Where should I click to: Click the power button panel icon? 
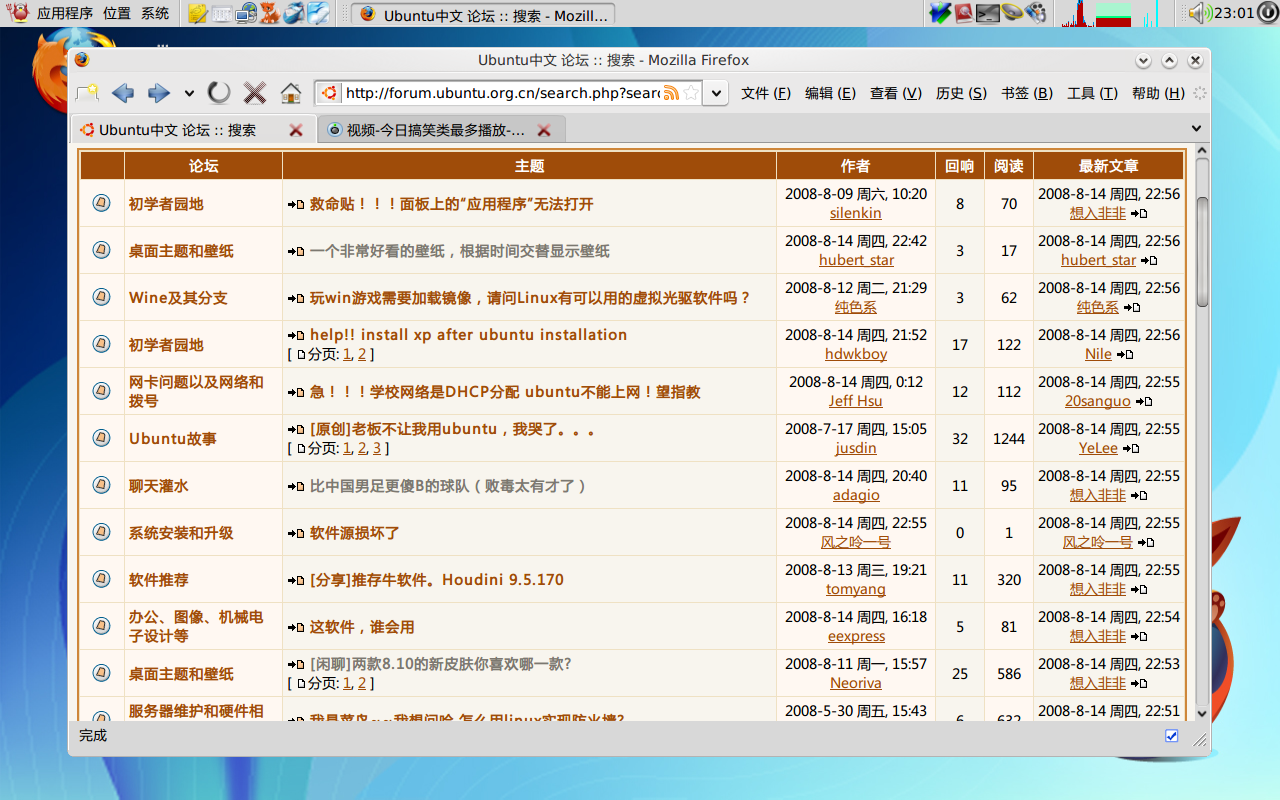1266,13
